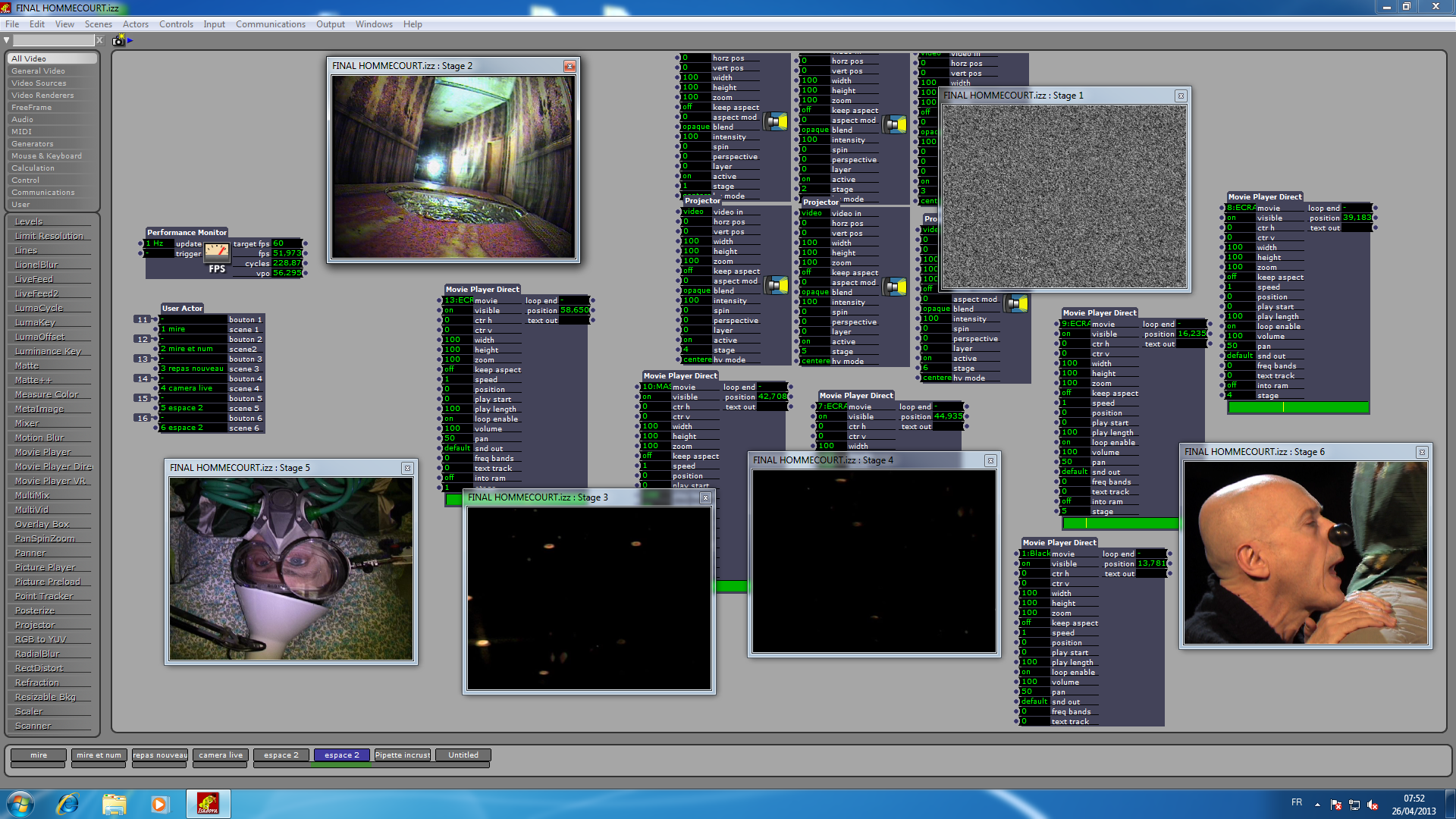1456x819 pixels.
Task: Click the network tray icon
Action: click(1354, 805)
